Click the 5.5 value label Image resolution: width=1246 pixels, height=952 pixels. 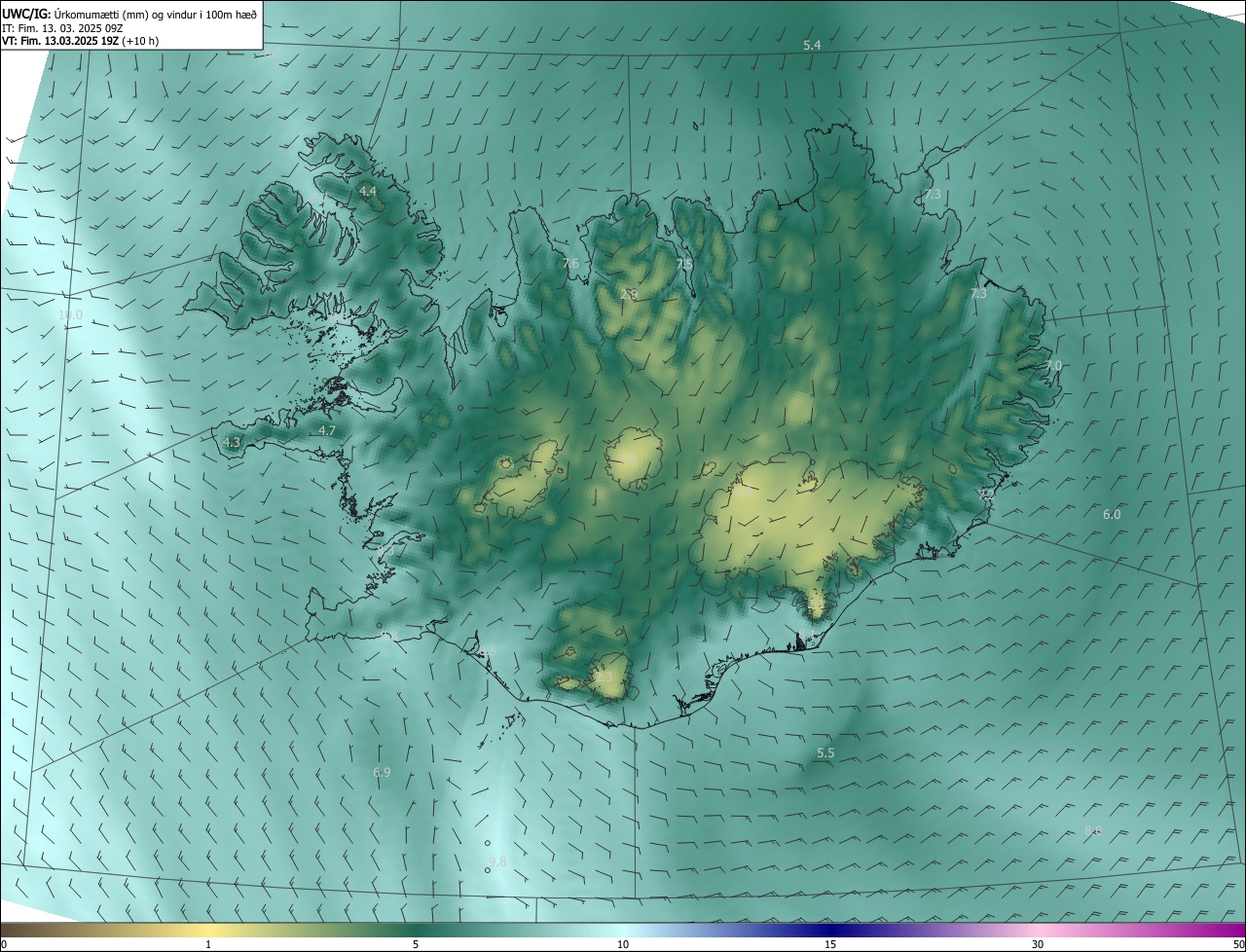coord(825,753)
